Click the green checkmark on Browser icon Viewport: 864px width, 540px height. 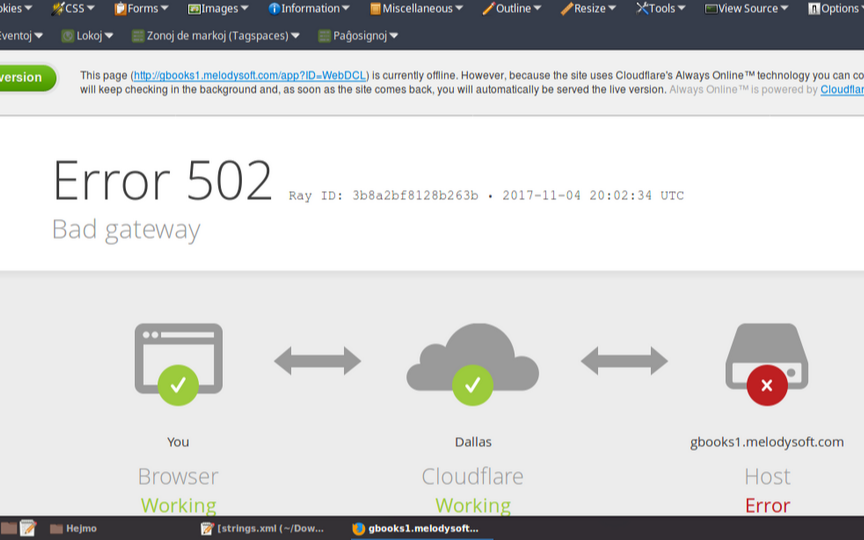tap(178, 385)
